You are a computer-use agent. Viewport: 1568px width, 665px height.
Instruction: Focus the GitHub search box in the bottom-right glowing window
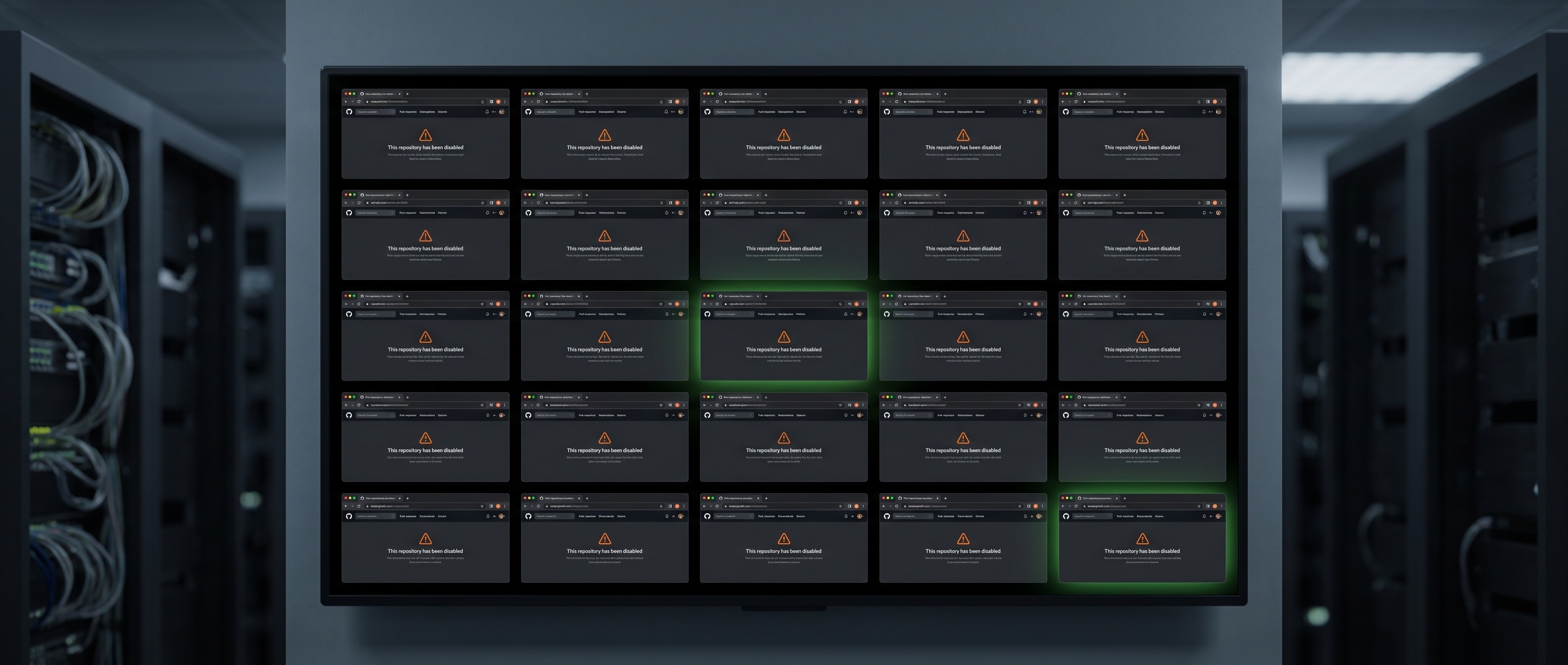point(1093,517)
